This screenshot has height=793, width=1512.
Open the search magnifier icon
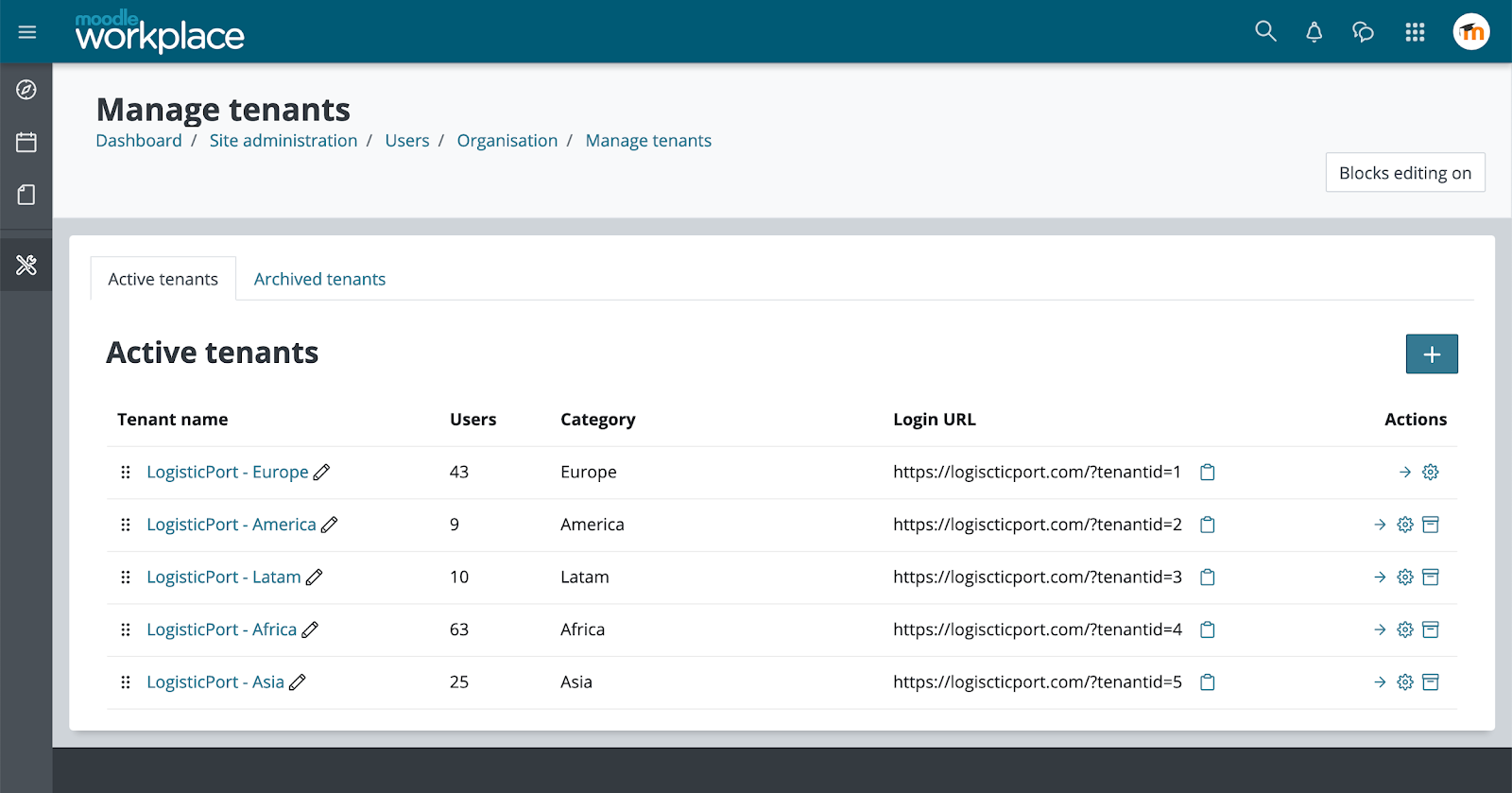(x=1265, y=32)
